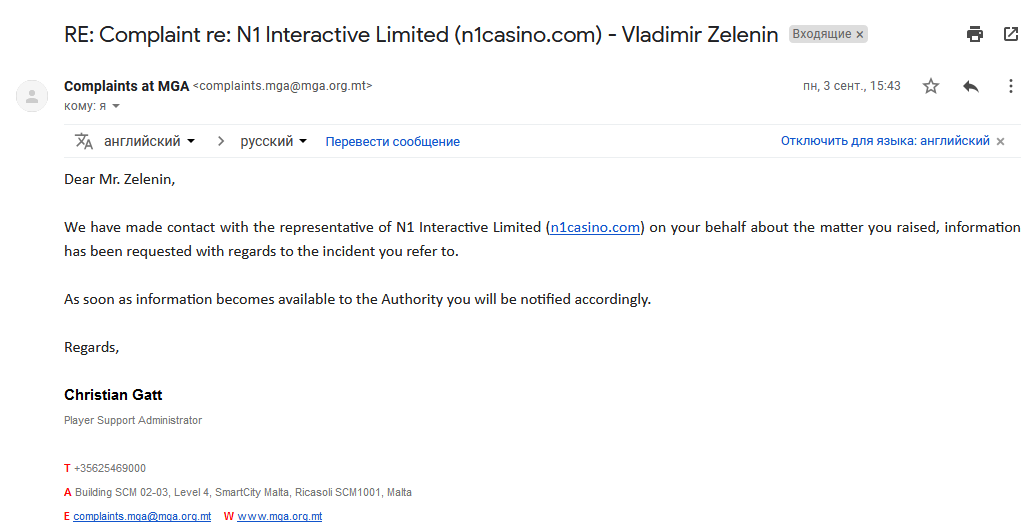Open the three-dot more options menu
1021x528 pixels.
click(x=1011, y=86)
